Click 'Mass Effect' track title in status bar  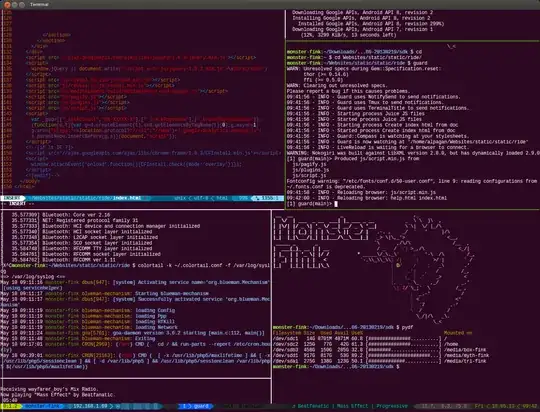click(x=352, y=406)
